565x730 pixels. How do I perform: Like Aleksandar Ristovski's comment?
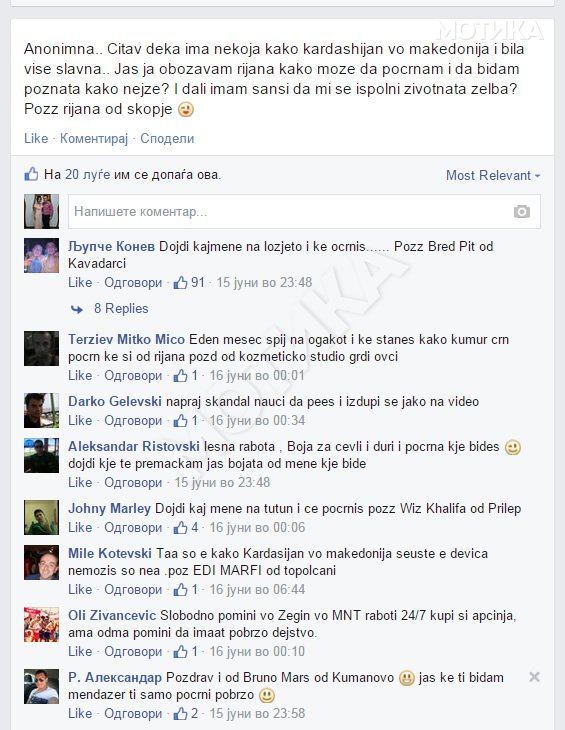click(80, 483)
